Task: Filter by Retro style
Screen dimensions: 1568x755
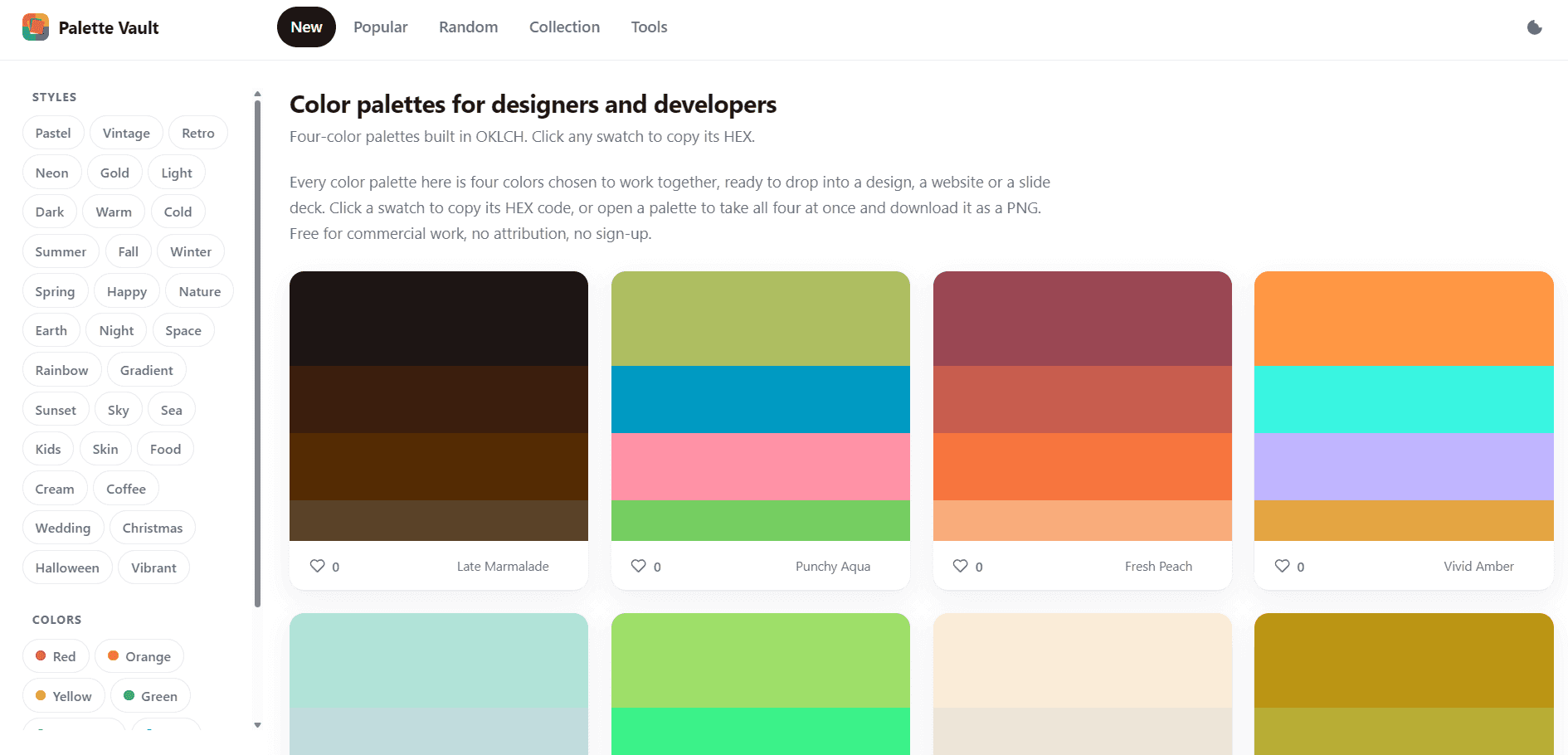Action: pos(198,133)
